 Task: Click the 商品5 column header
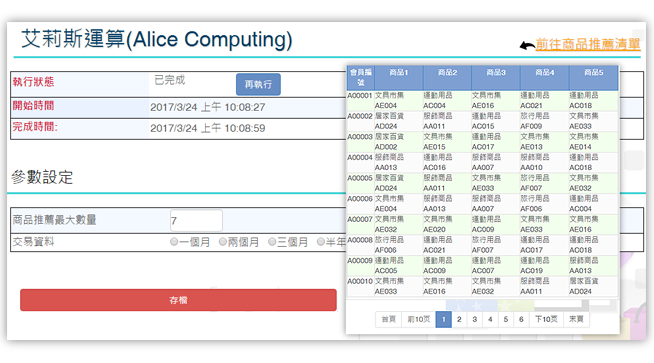pos(593,78)
